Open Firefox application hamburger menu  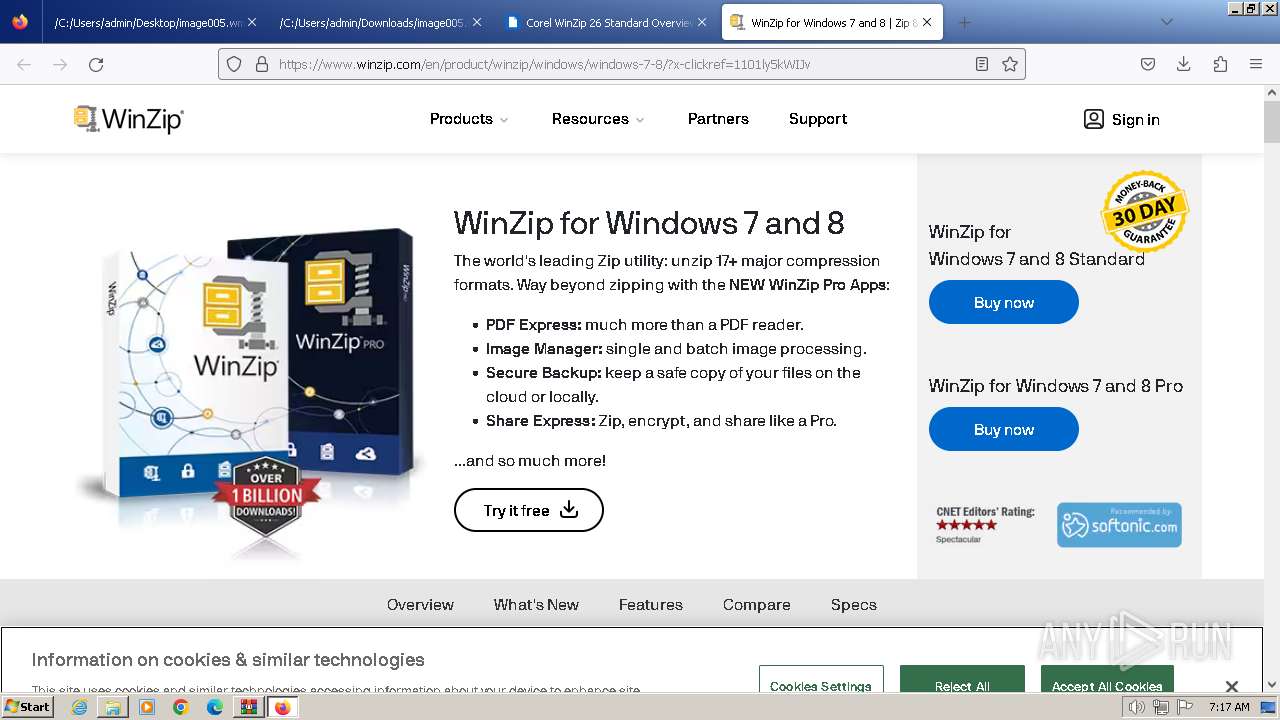pyautogui.click(x=1256, y=64)
